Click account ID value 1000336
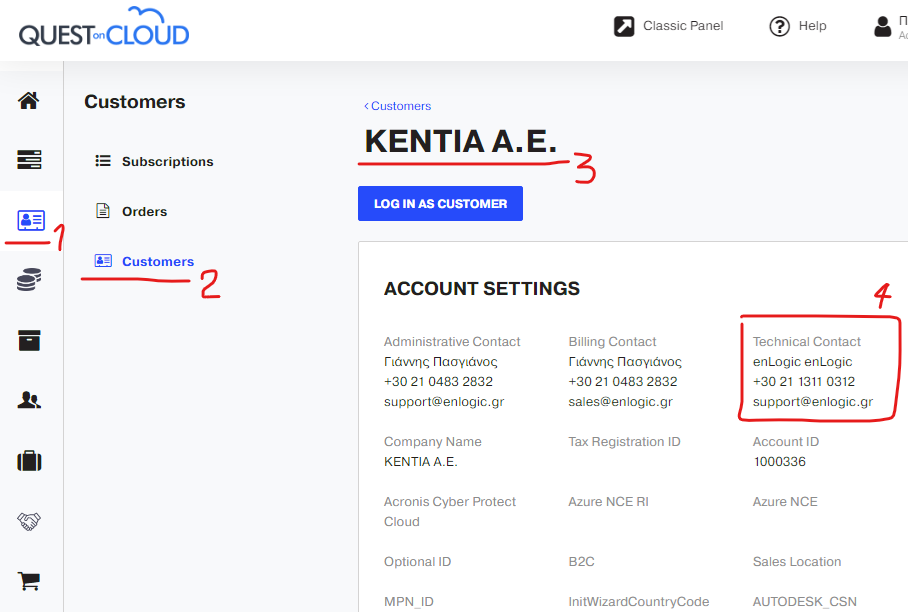This screenshot has height=612, width=908. point(779,461)
